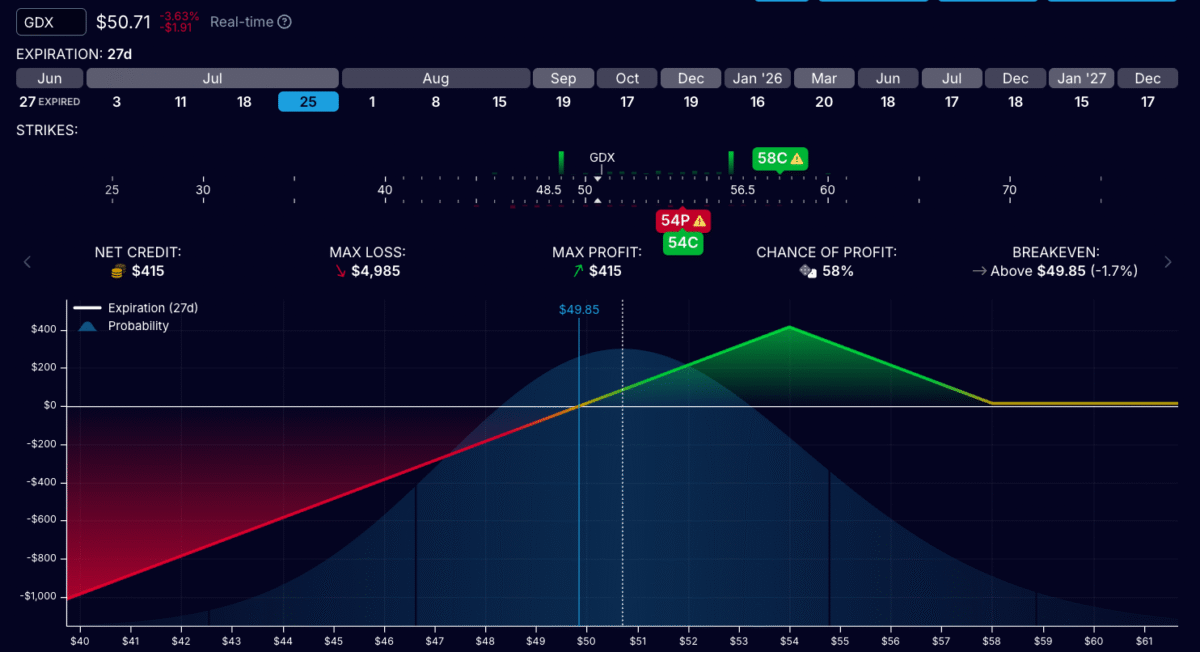The height and width of the screenshot is (652, 1200).
Task: Click the 58C marker on strike slider
Action: pos(771,158)
